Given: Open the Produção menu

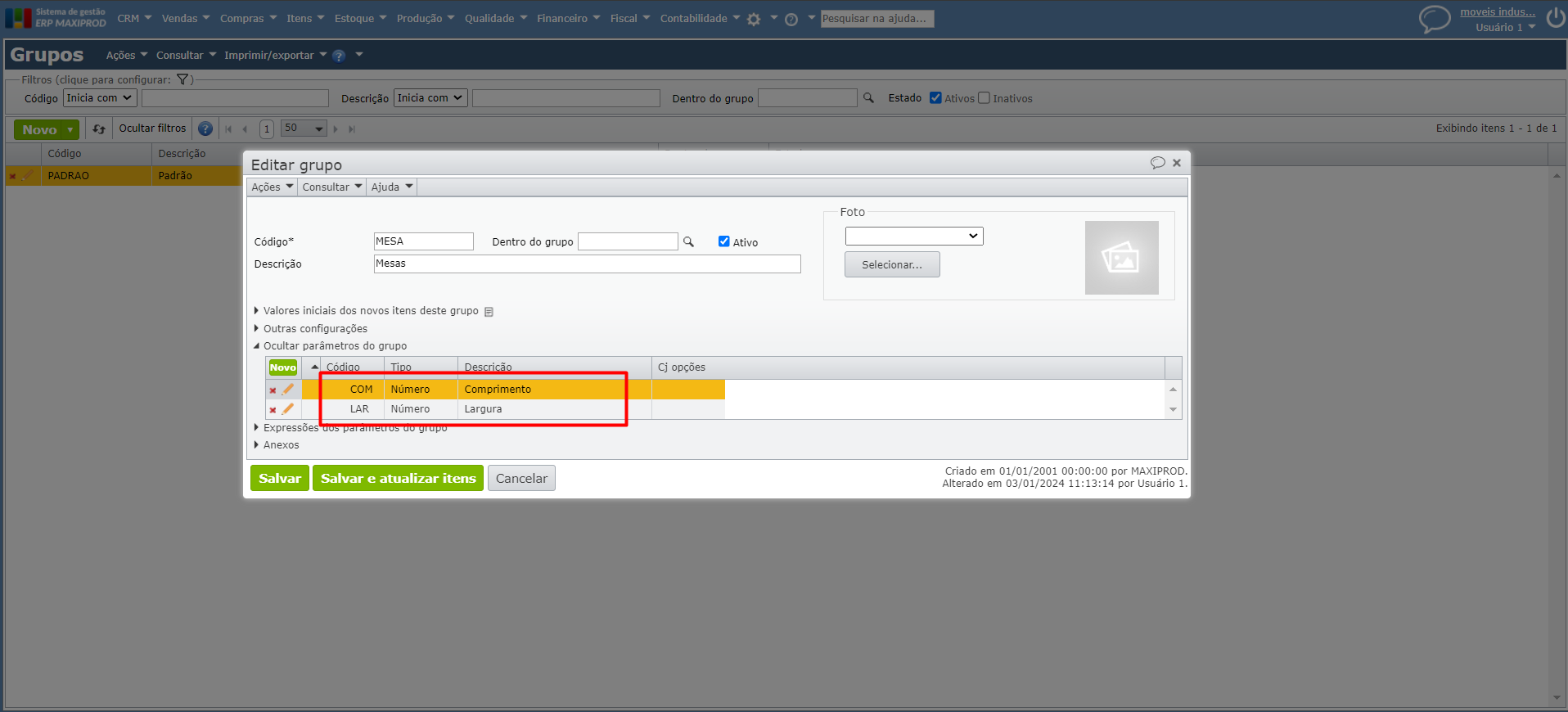Looking at the screenshot, I should point(426,19).
